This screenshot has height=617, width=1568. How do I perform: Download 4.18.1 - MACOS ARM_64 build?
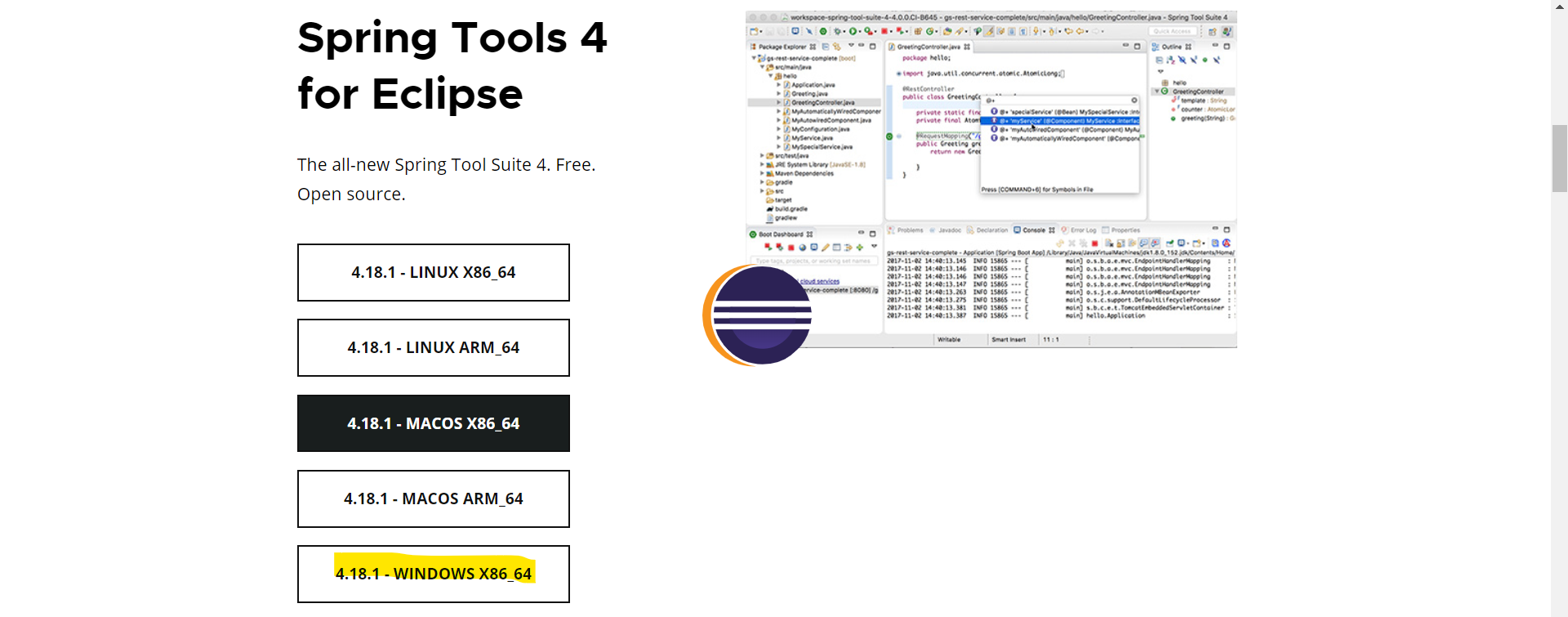[434, 499]
